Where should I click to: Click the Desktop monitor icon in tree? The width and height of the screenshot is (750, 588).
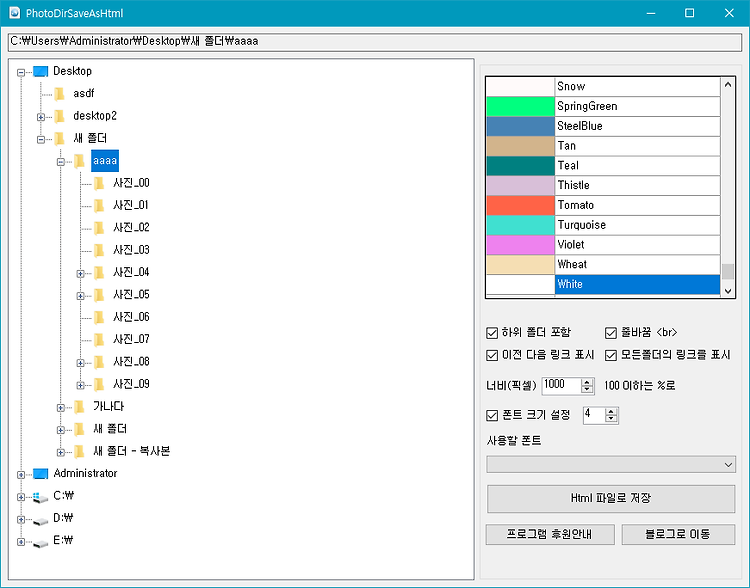coord(41,72)
